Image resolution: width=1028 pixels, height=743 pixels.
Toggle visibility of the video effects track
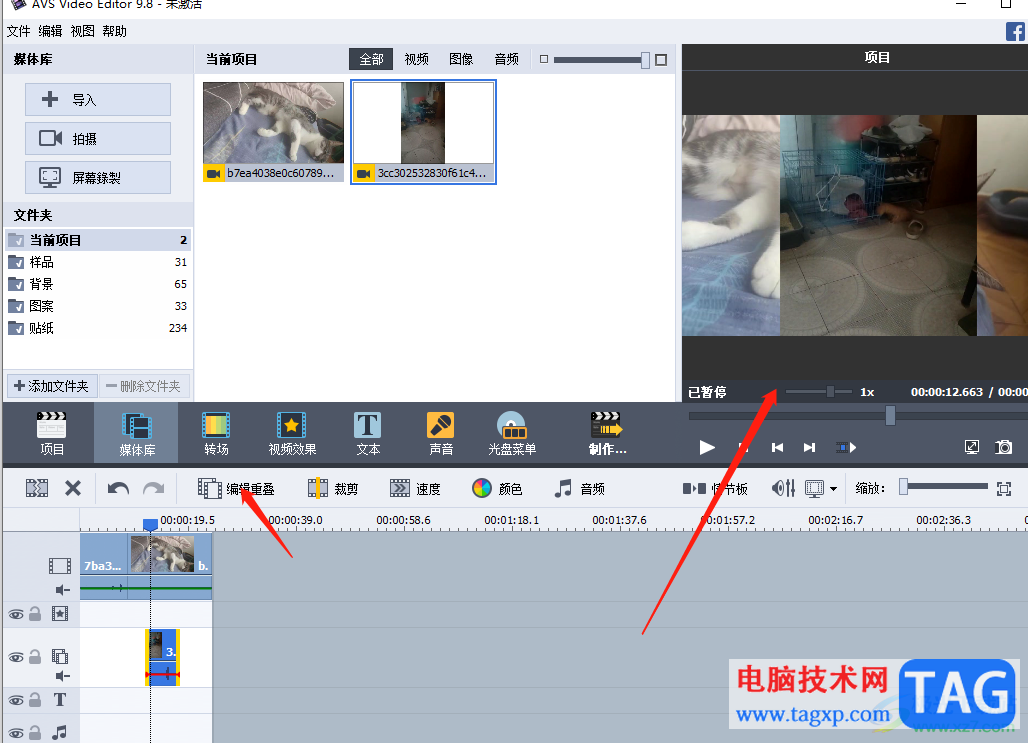coord(16,614)
